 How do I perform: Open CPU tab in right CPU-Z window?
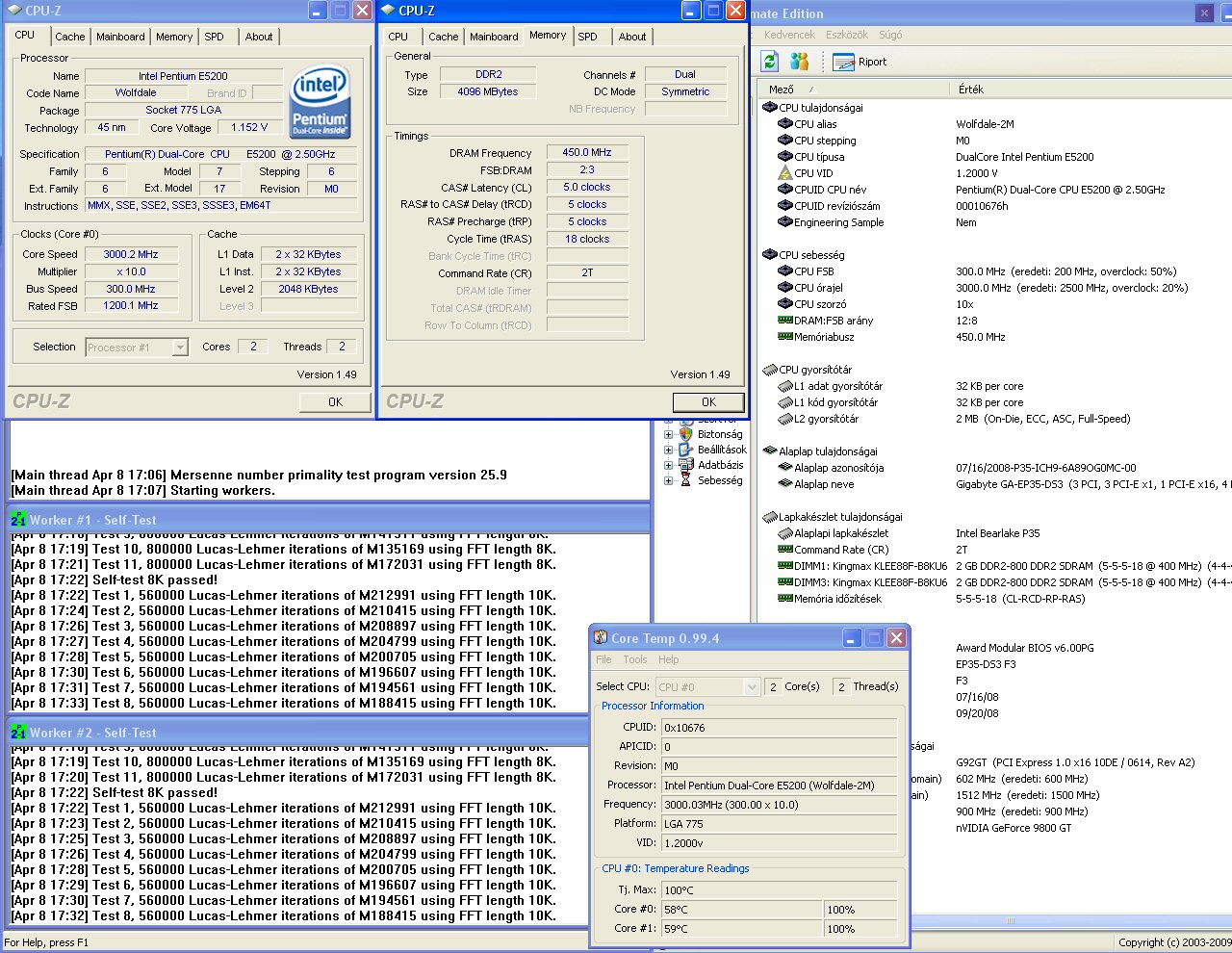tap(398, 37)
